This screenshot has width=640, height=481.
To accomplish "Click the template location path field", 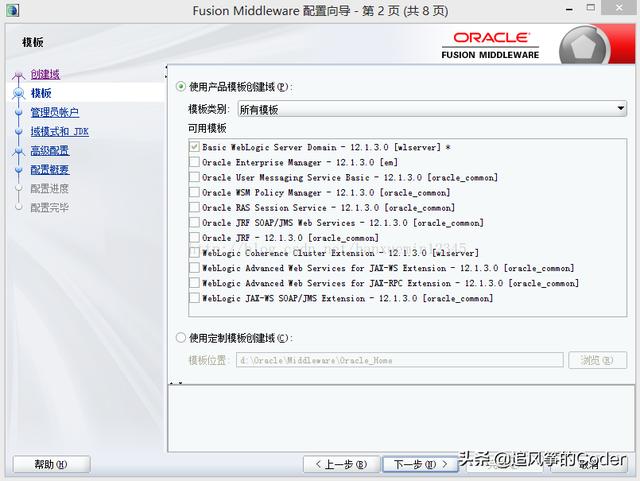I will pyautogui.click(x=400, y=360).
